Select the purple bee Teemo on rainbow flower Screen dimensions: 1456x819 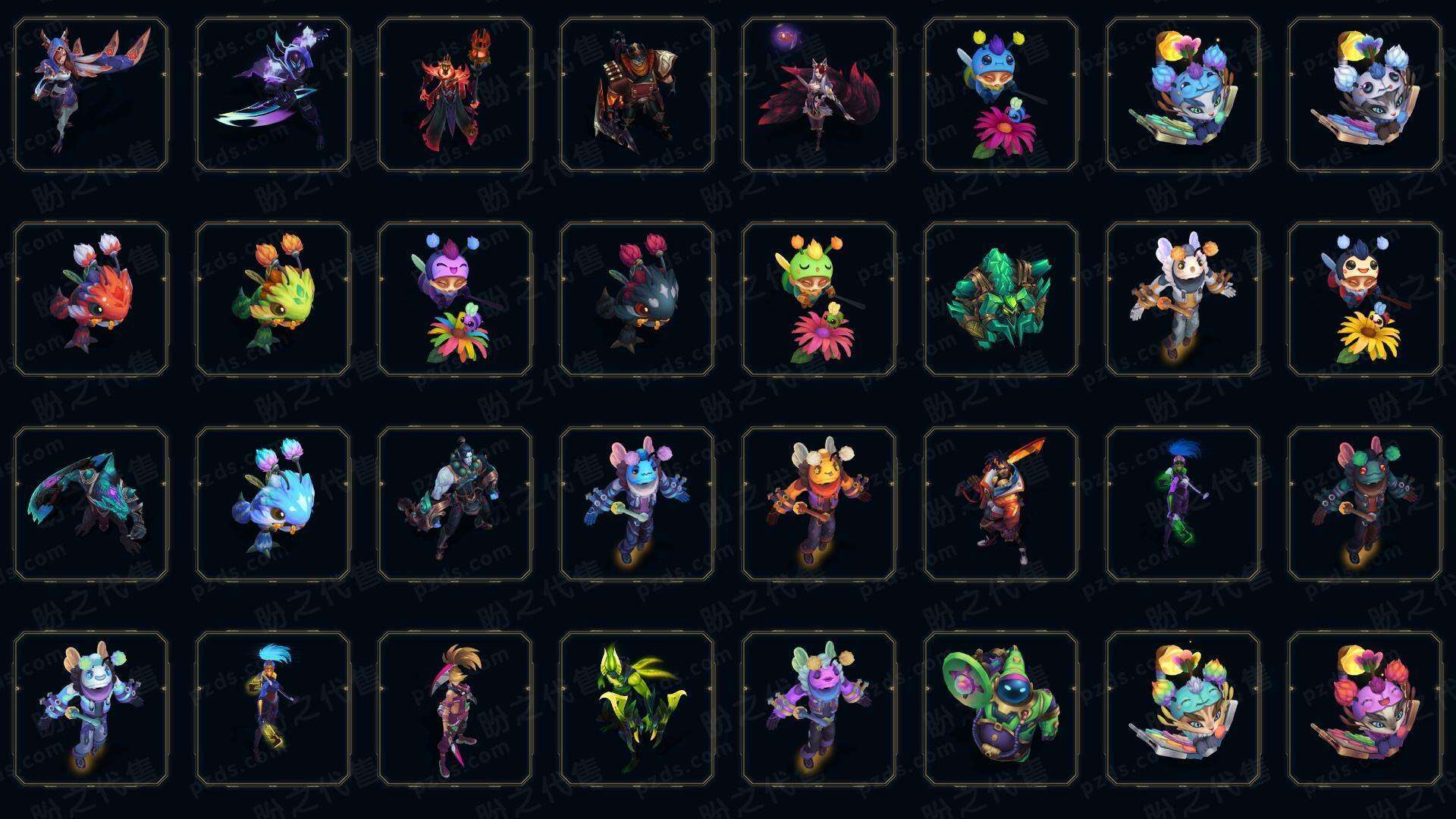[x=455, y=299]
